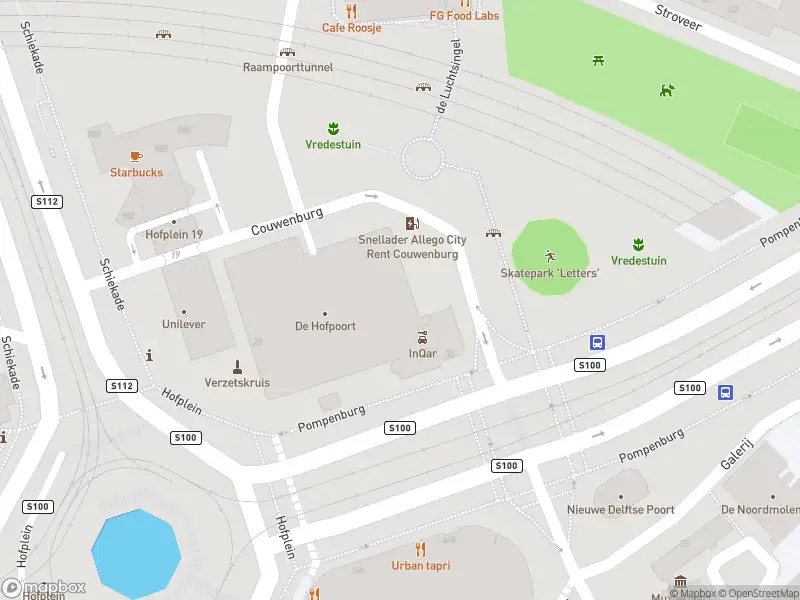The width and height of the screenshot is (800, 600).
Task: Click the InQar car rental icon
Action: [422, 337]
